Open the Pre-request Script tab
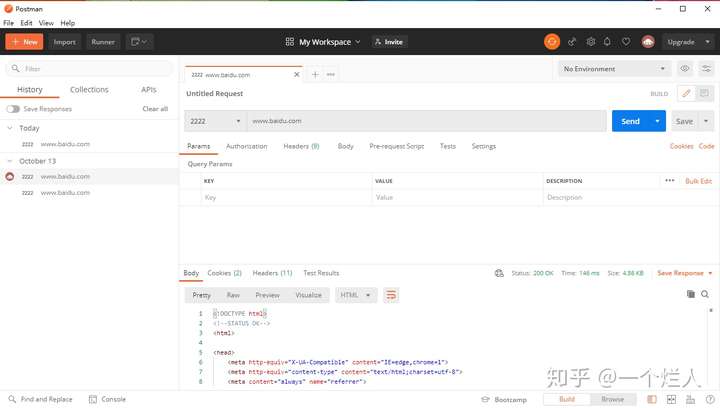720x408 pixels. coord(397,146)
